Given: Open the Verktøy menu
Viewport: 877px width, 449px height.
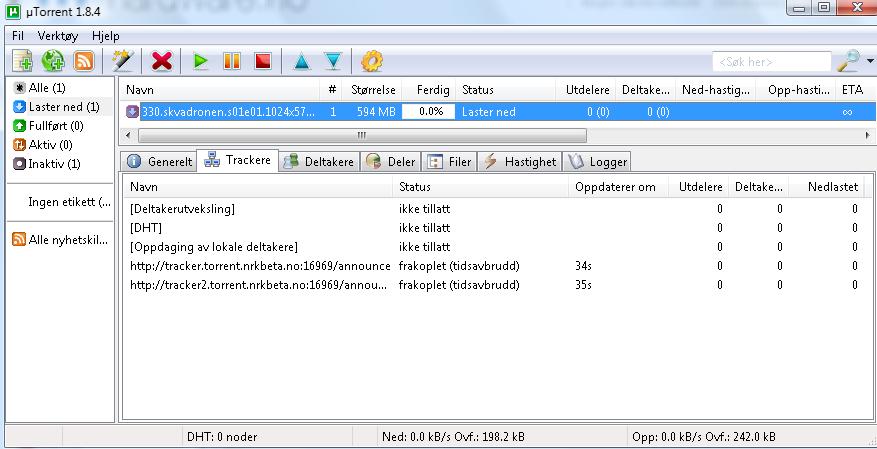Looking at the screenshot, I should tap(58, 36).
